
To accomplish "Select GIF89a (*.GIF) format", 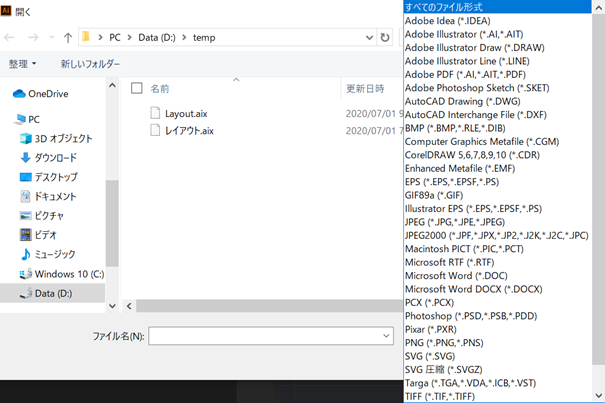I will coord(497,195).
